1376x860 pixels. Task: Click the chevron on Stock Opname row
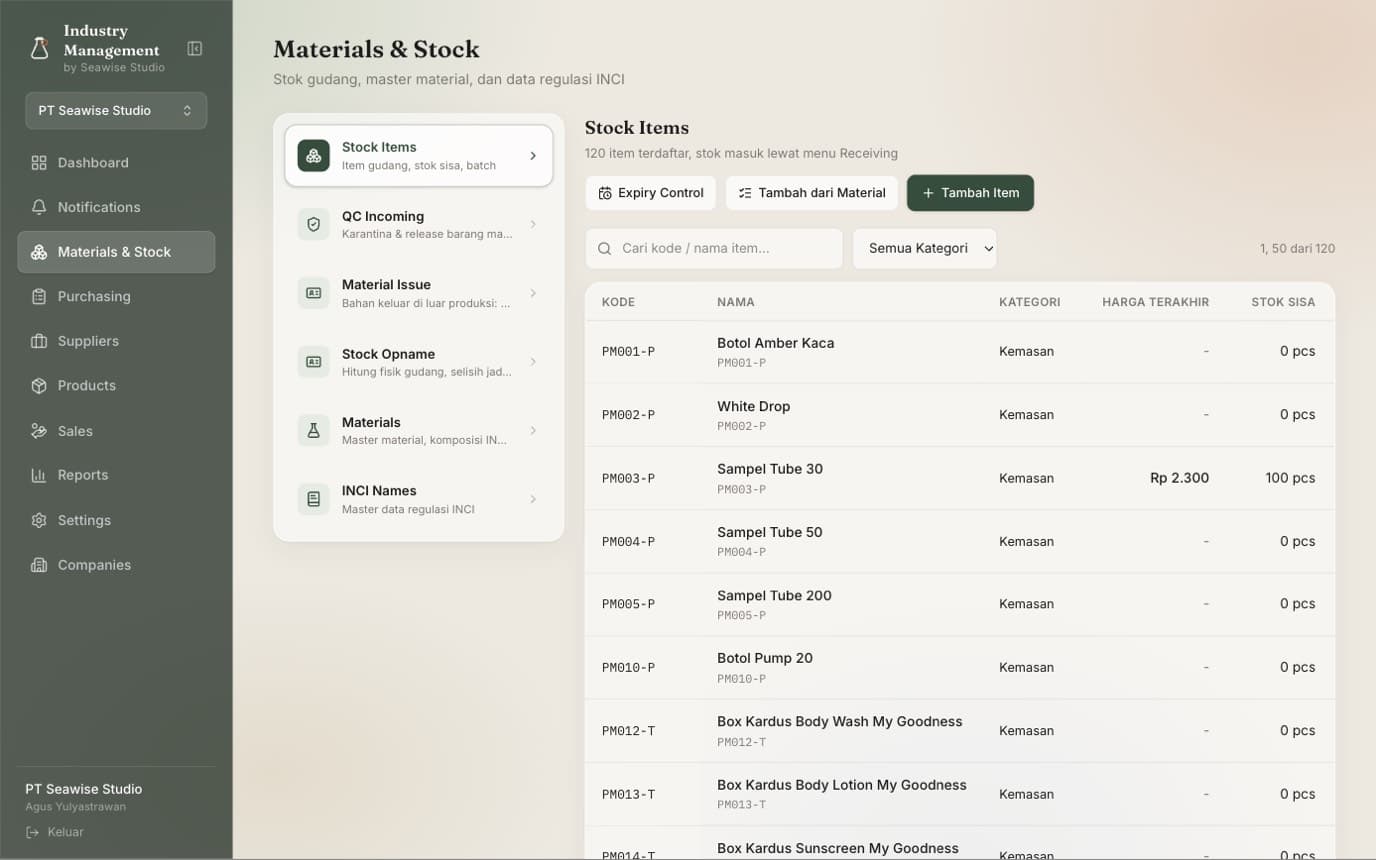533,362
